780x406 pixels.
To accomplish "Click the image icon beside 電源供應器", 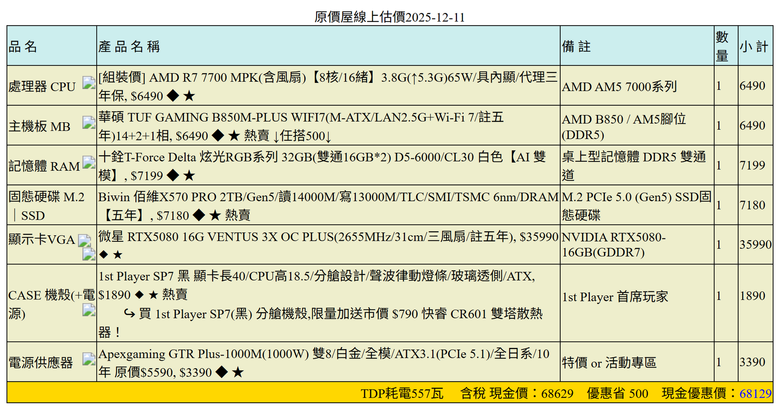I will (89, 359).
